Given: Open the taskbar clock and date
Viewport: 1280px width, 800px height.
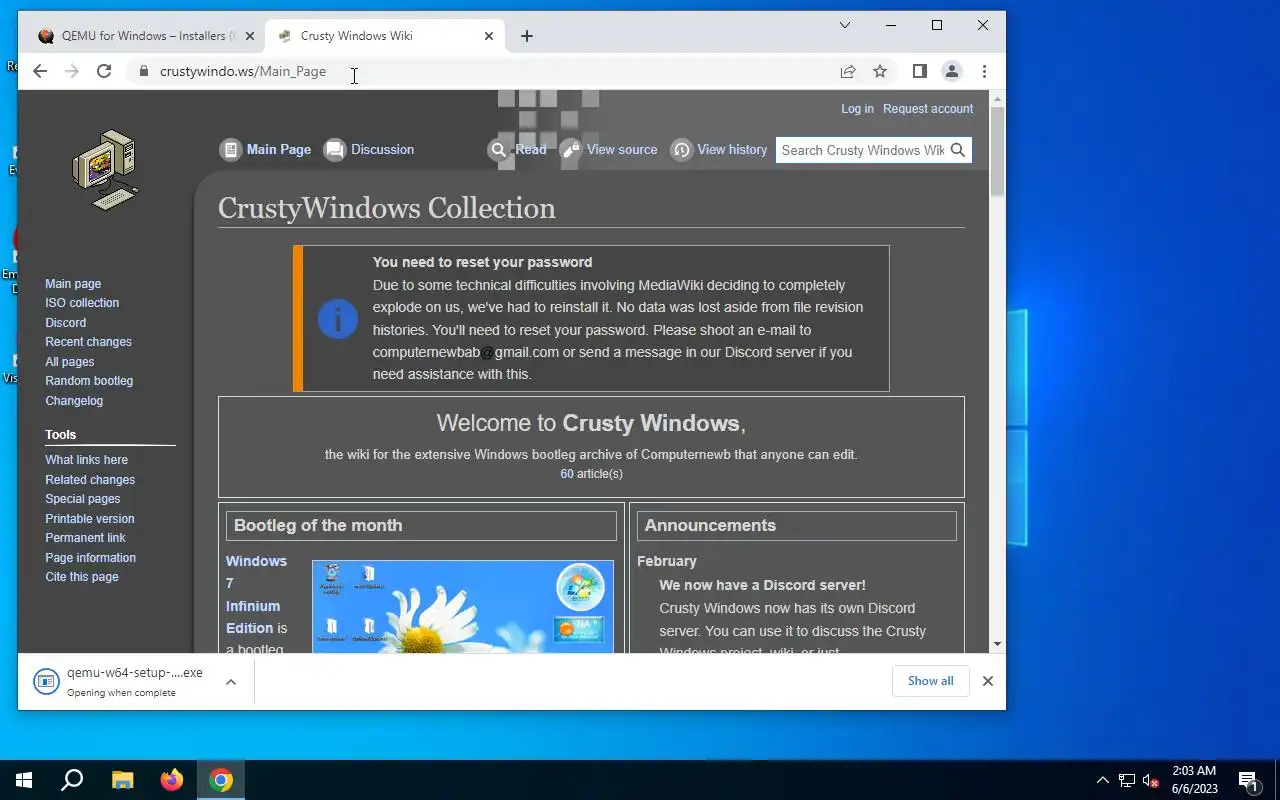Looking at the screenshot, I should [x=1195, y=780].
